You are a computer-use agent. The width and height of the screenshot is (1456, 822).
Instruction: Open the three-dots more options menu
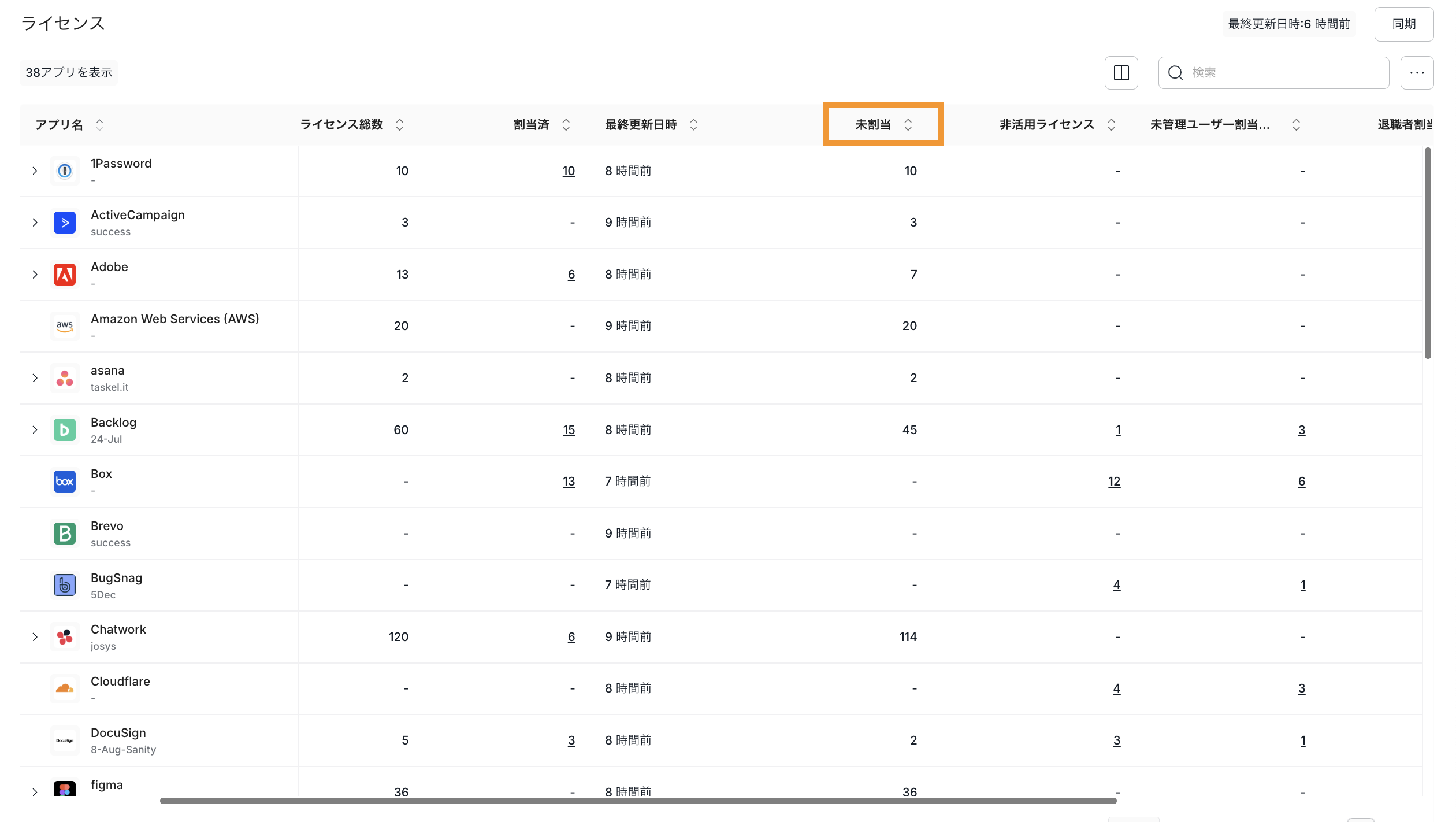click(x=1417, y=73)
